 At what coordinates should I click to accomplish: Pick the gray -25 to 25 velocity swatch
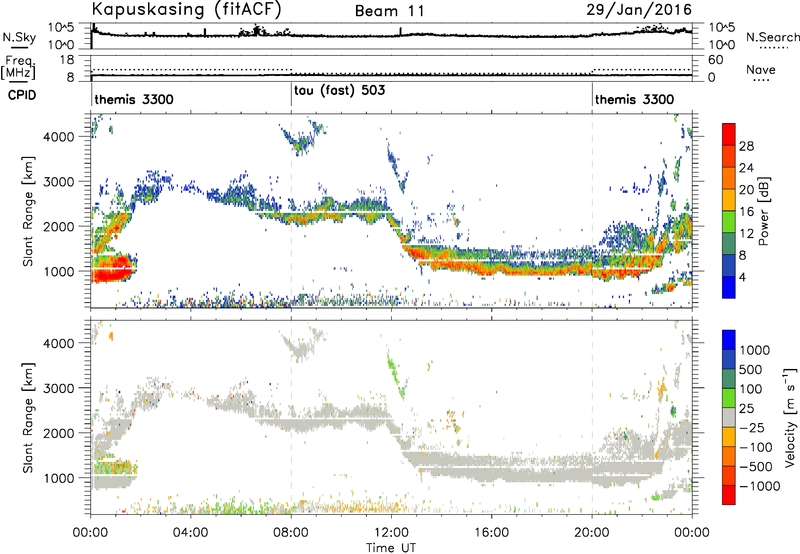pyautogui.click(x=729, y=418)
